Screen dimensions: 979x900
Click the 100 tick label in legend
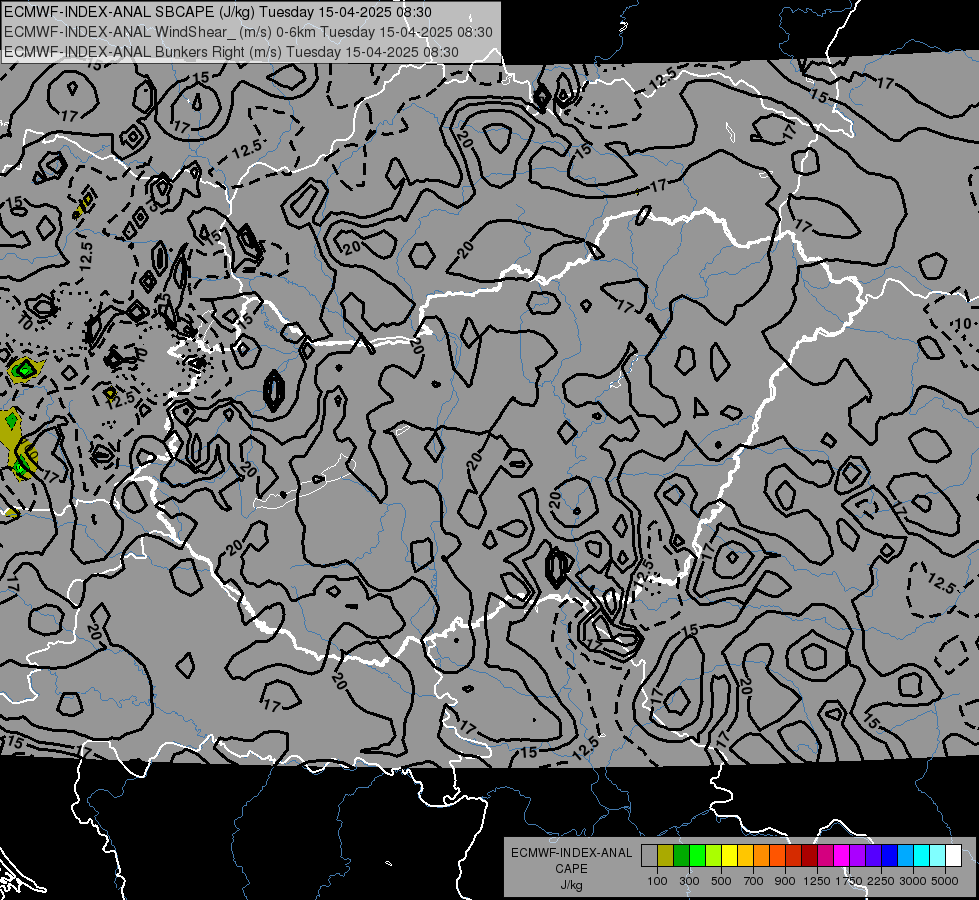click(x=657, y=881)
